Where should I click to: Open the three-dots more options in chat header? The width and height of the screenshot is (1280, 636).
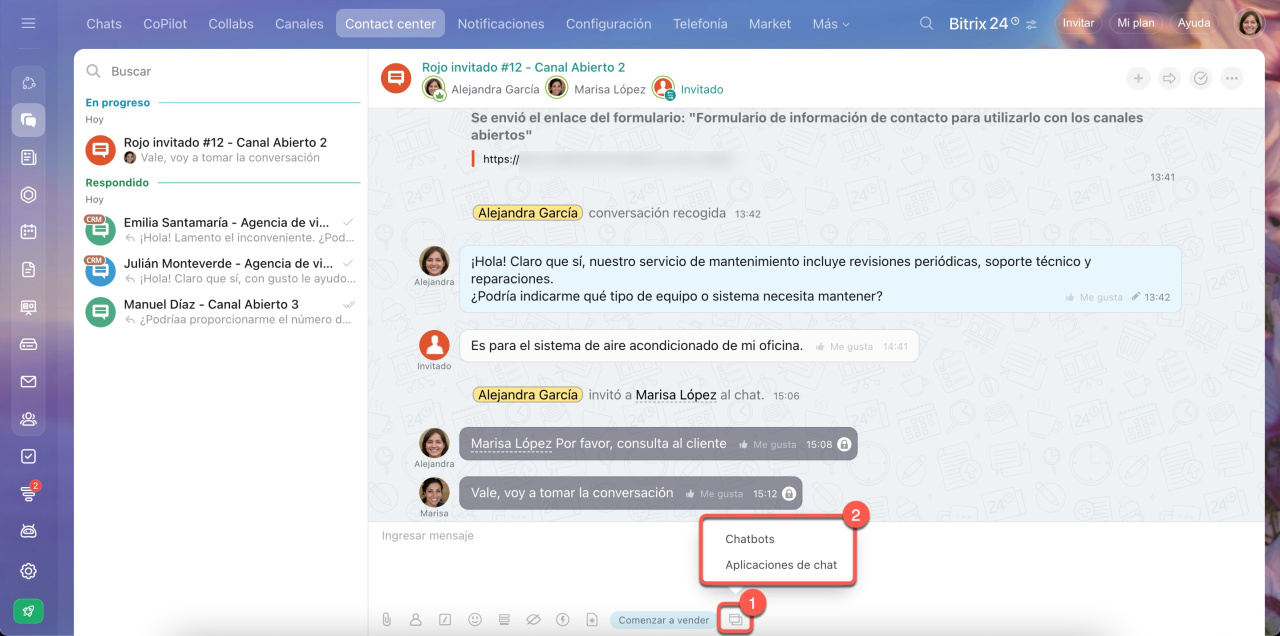[1232, 78]
